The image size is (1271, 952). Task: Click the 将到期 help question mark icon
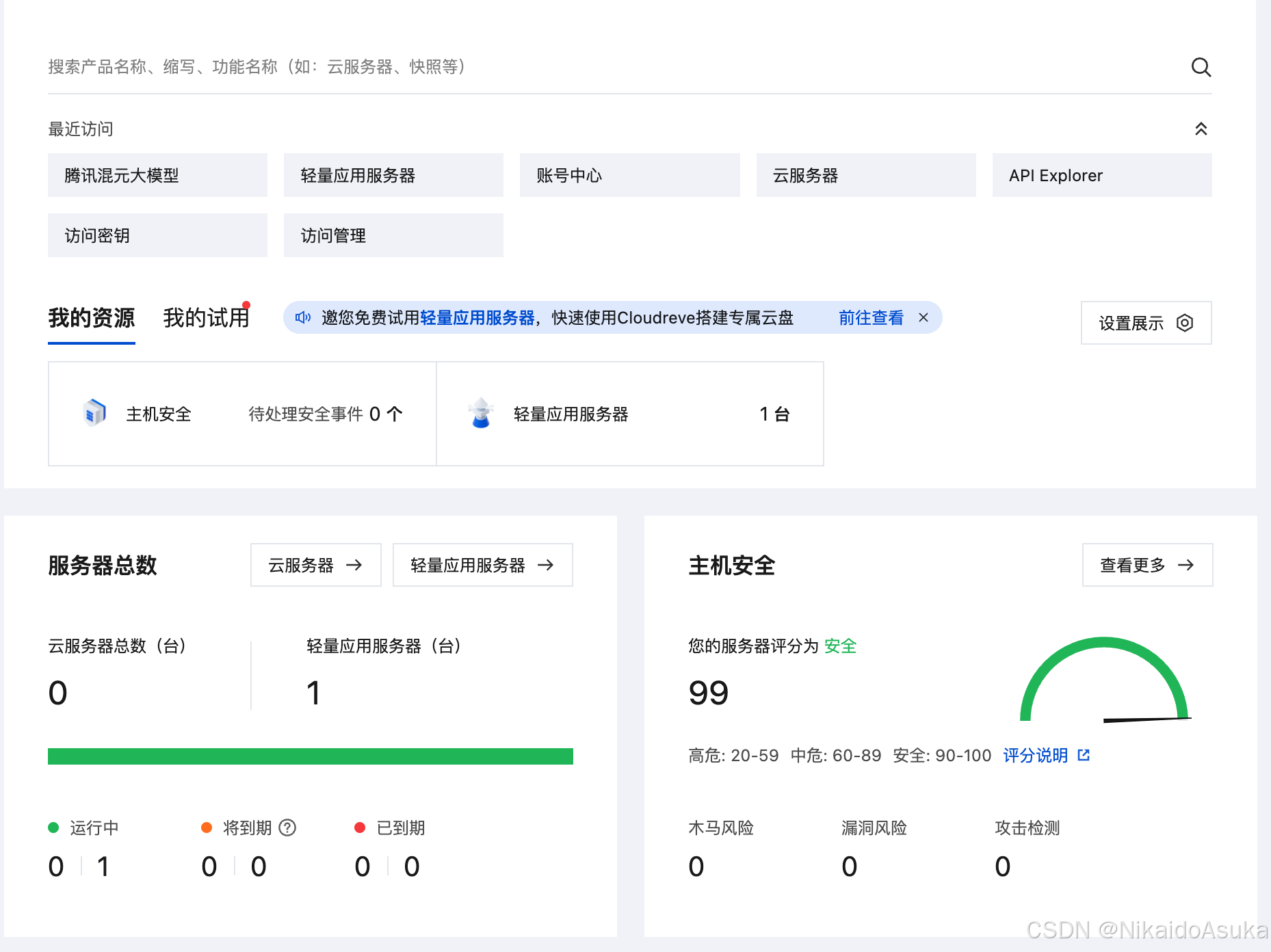[x=287, y=828]
